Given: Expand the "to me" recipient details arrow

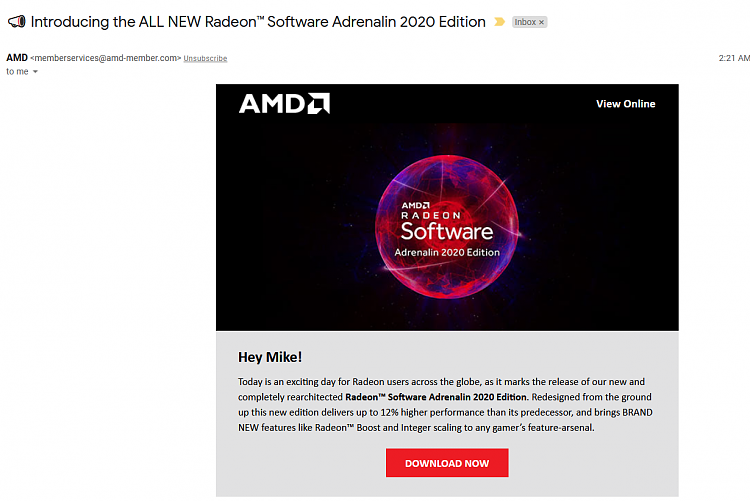Looking at the screenshot, I should (x=35, y=72).
